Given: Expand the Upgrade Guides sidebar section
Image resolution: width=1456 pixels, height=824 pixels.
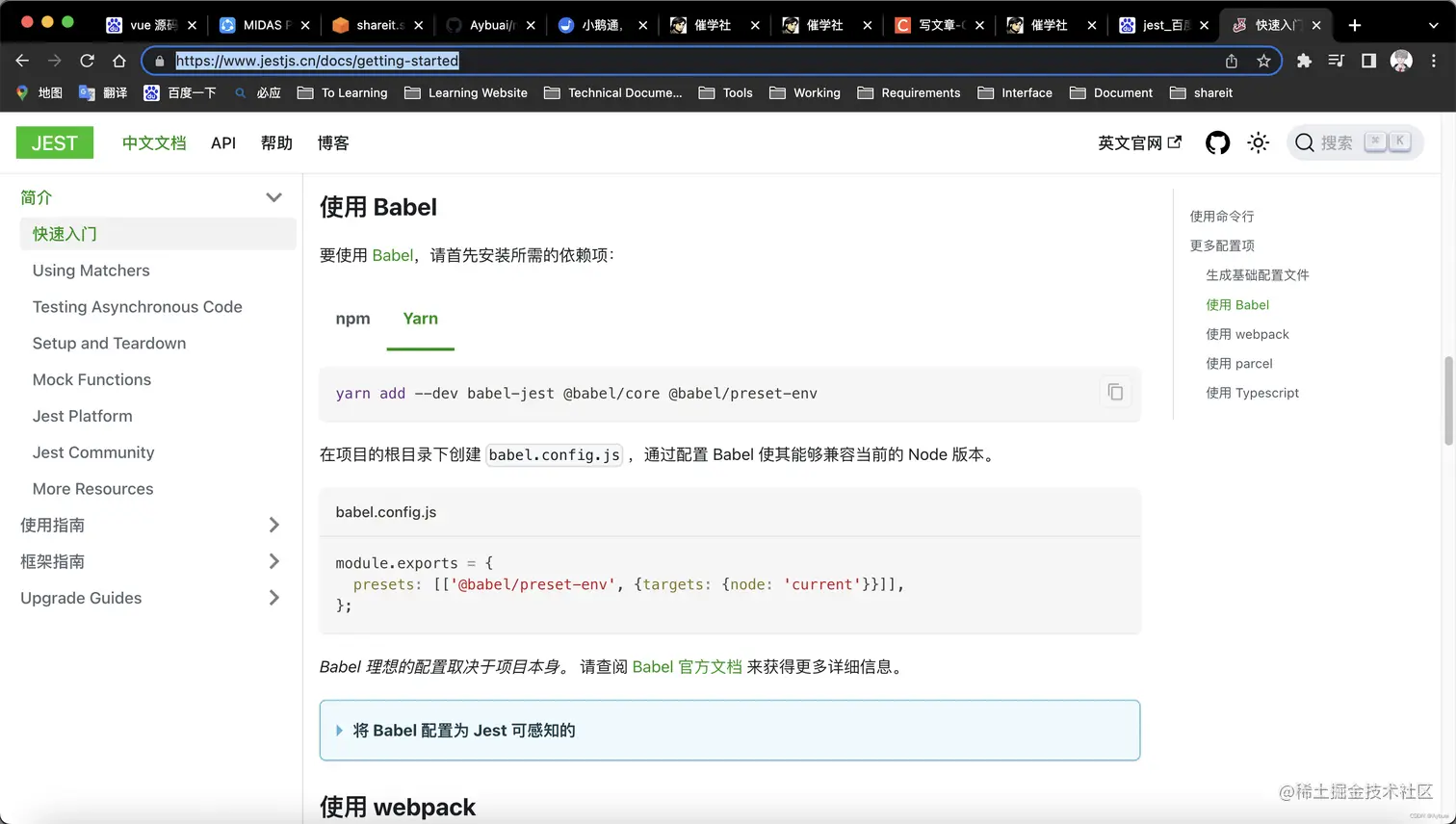Looking at the screenshot, I should click(x=273, y=598).
